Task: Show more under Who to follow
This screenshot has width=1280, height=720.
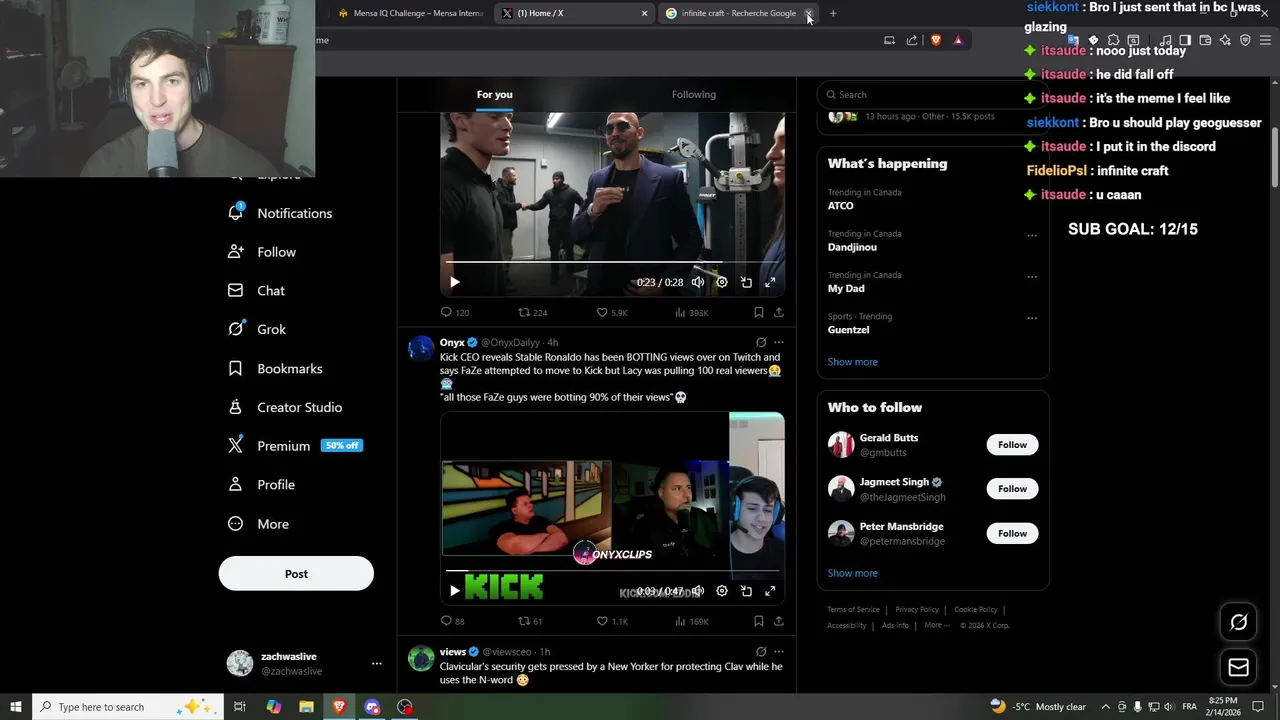Action: tap(853, 573)
